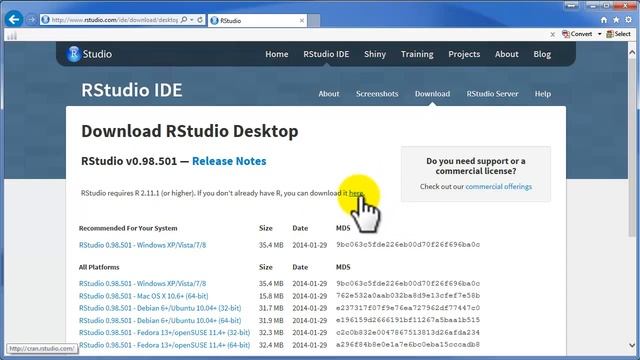Download Fedora 13+/openSUSE 11.4+ (32-bit) build
The width and height of the screenshot is (640, 360).
tap(164, 333)
